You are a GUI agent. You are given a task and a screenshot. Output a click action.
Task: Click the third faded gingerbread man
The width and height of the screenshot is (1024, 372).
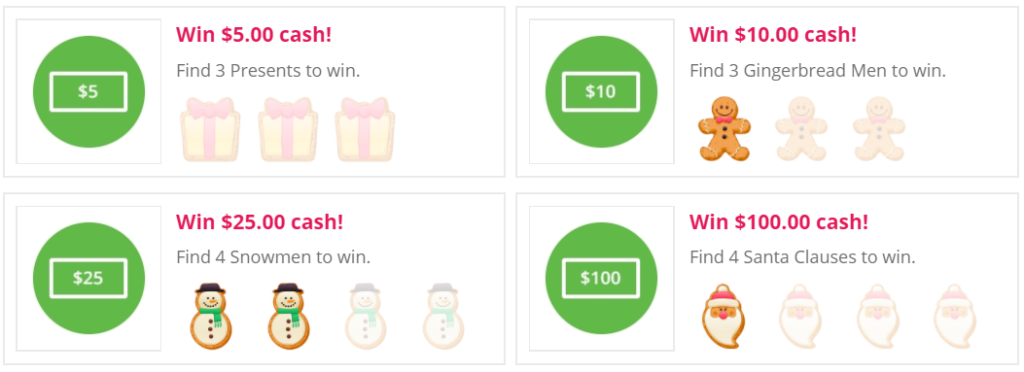[878, 129]
